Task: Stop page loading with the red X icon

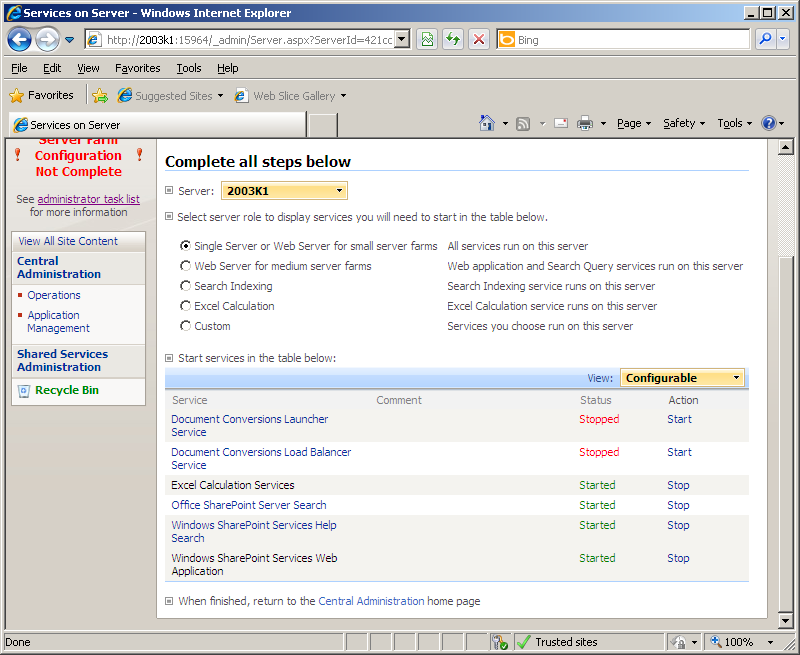Action: (x=479, y=39)
